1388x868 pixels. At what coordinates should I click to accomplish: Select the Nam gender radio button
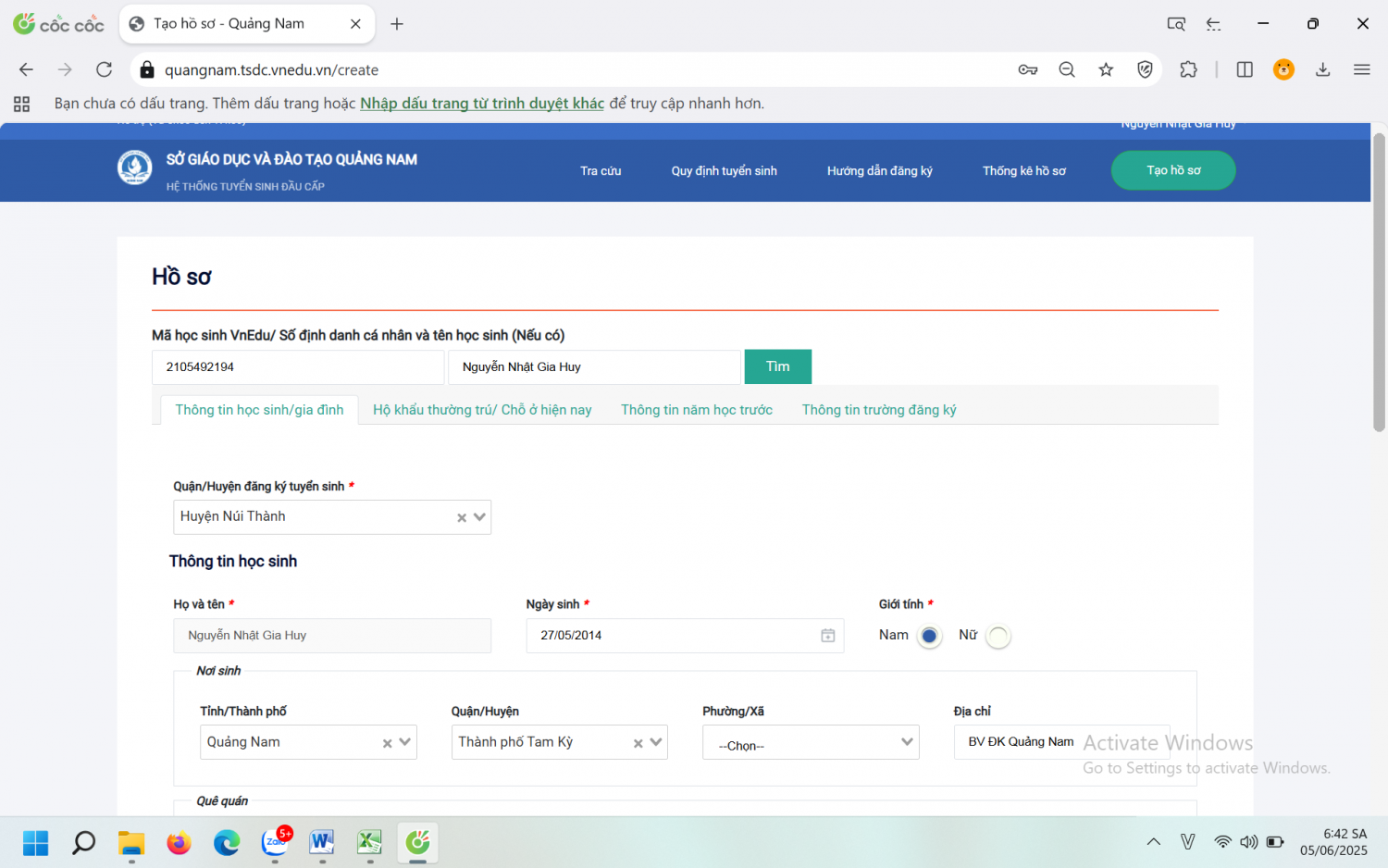click(929, 636)
